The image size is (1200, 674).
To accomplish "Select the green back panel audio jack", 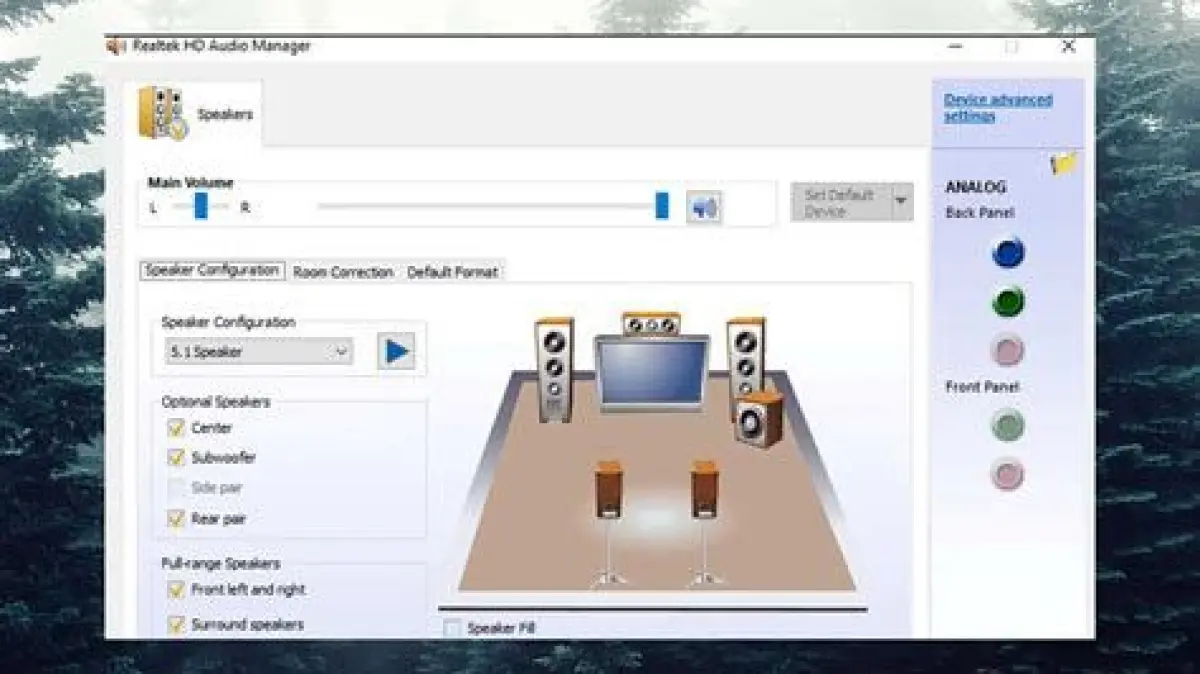I will (x=1008, y=301).
